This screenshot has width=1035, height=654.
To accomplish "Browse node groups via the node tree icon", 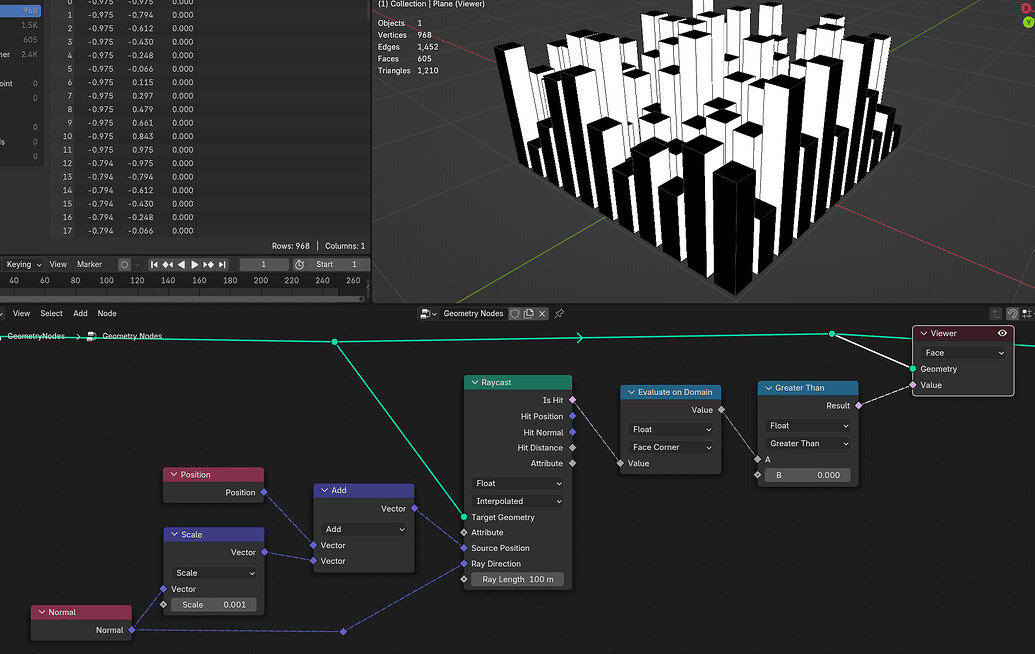I will pyautogui.click(x=428, y=313).
